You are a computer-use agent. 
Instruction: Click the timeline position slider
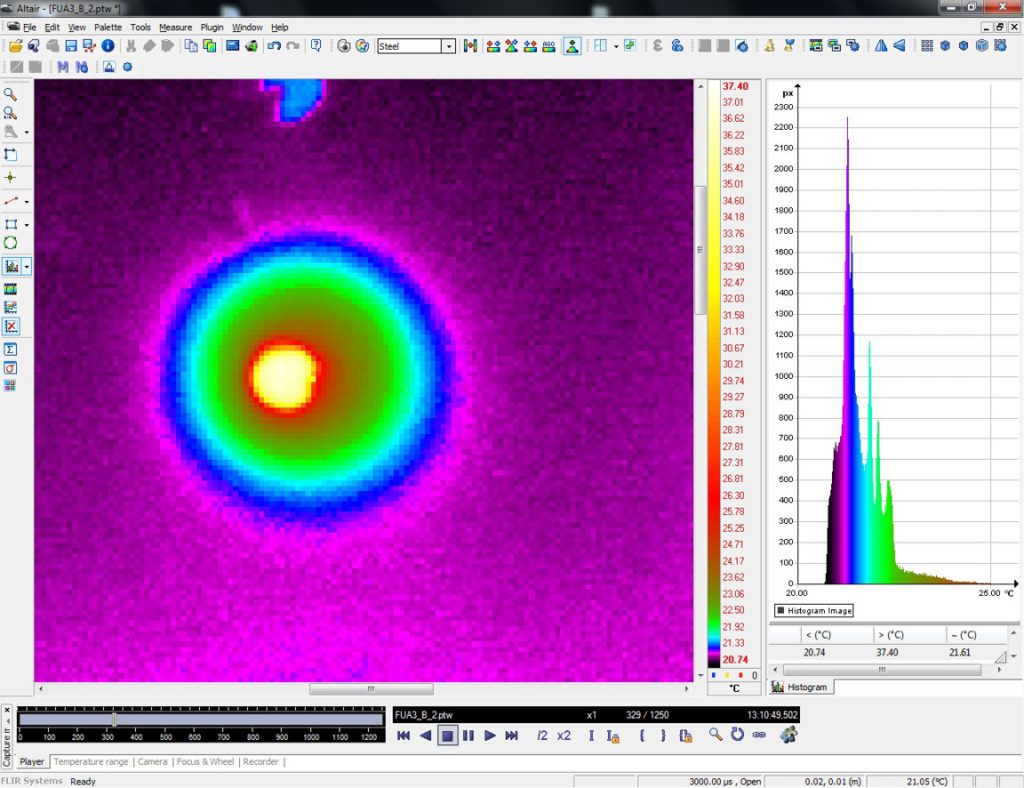pyautogui.click(x=115, y=719)
